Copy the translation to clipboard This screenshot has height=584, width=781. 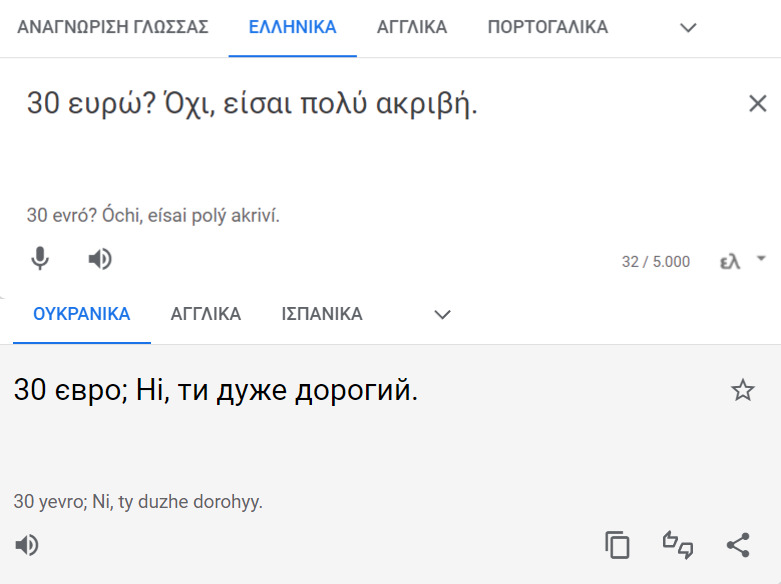(x=617, y=545)
